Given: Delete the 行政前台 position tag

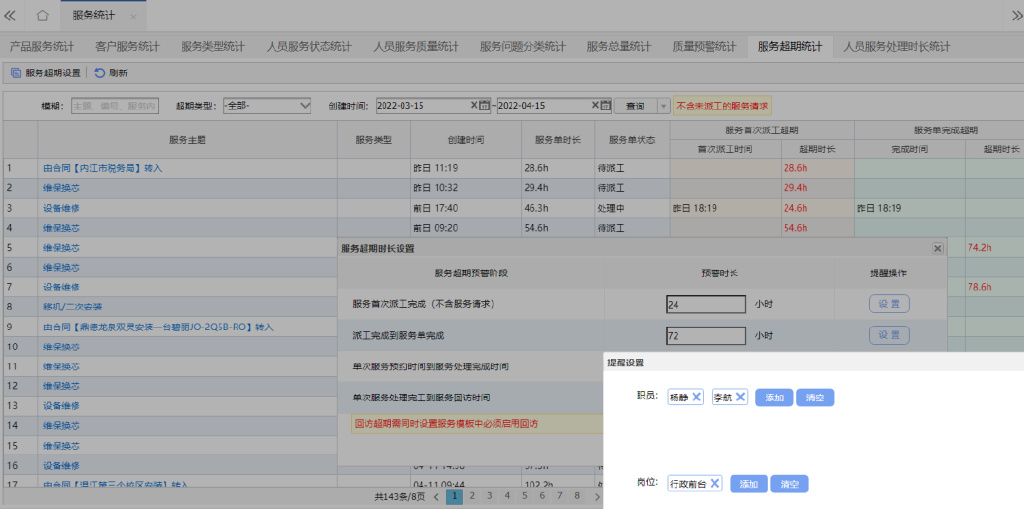Looking at the screenshot, I should 715,484.
